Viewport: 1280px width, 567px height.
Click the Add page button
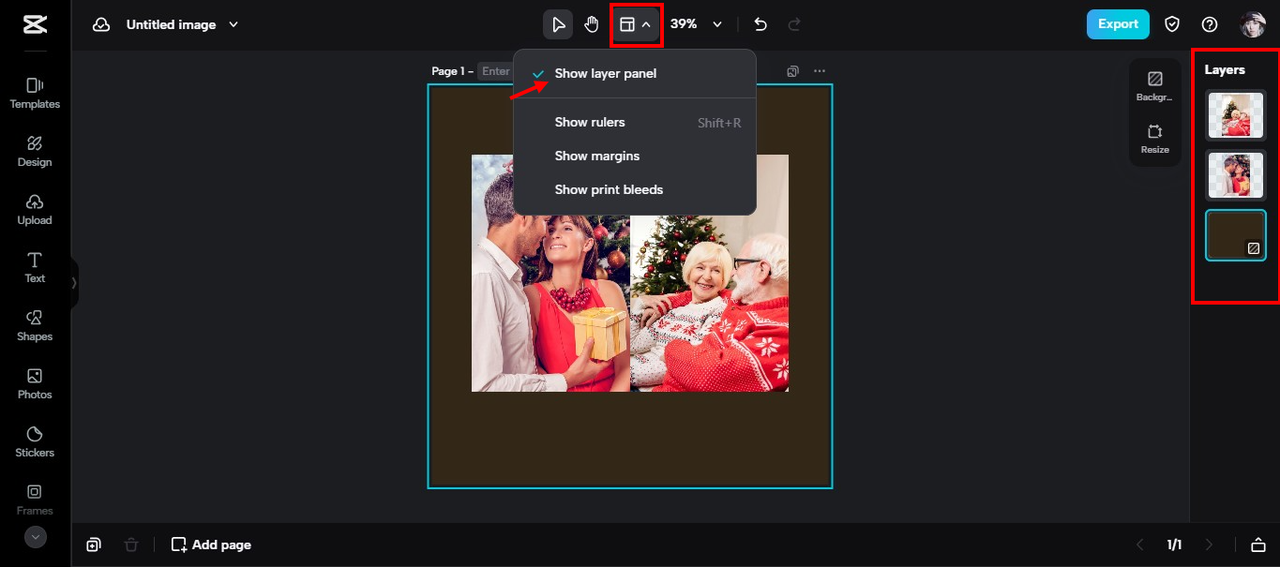click(x=211, y=545)
